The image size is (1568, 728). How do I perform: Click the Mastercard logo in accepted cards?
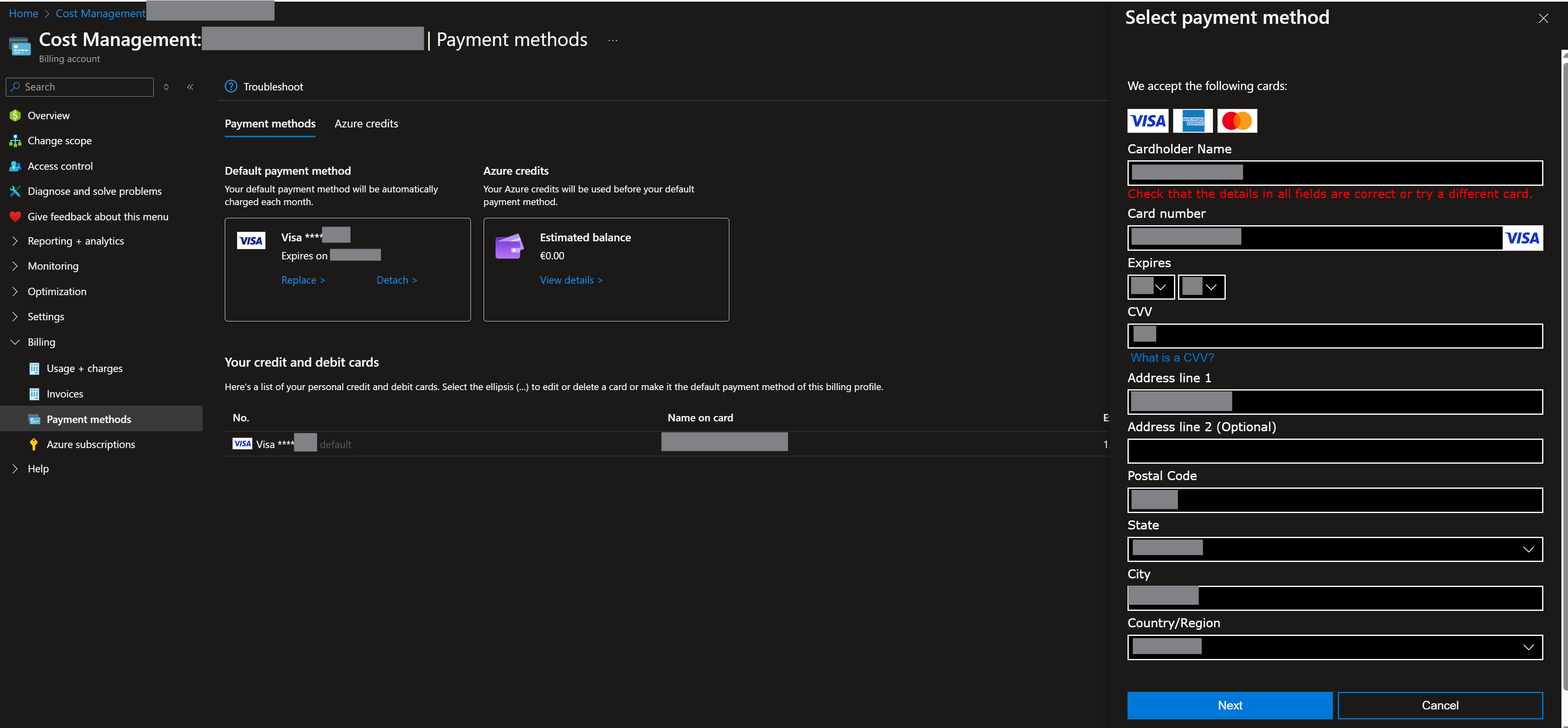point(1238,121)
